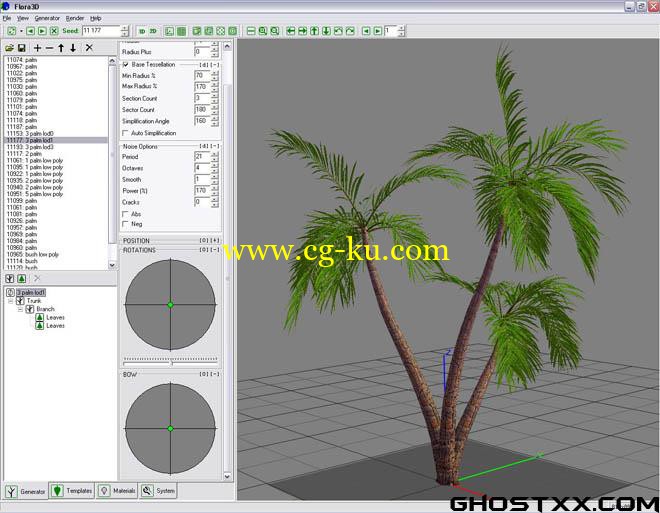Toggle the Base Tessellation checkbox
The height and width of the screenshot is (513, 660).
pos(125,65)
